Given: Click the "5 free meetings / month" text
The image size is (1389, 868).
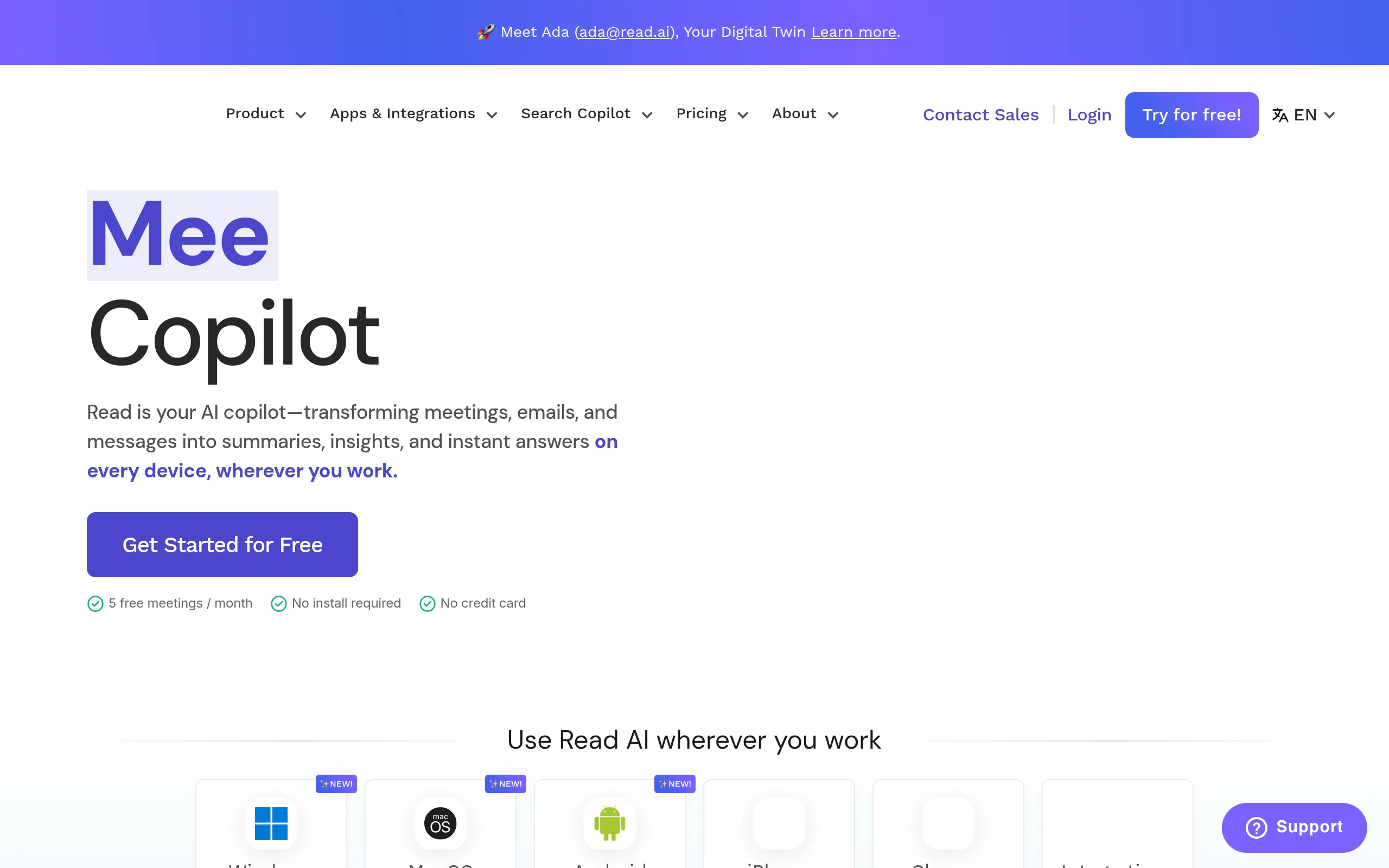Looking at the screenshot, I should pos(180,603).
